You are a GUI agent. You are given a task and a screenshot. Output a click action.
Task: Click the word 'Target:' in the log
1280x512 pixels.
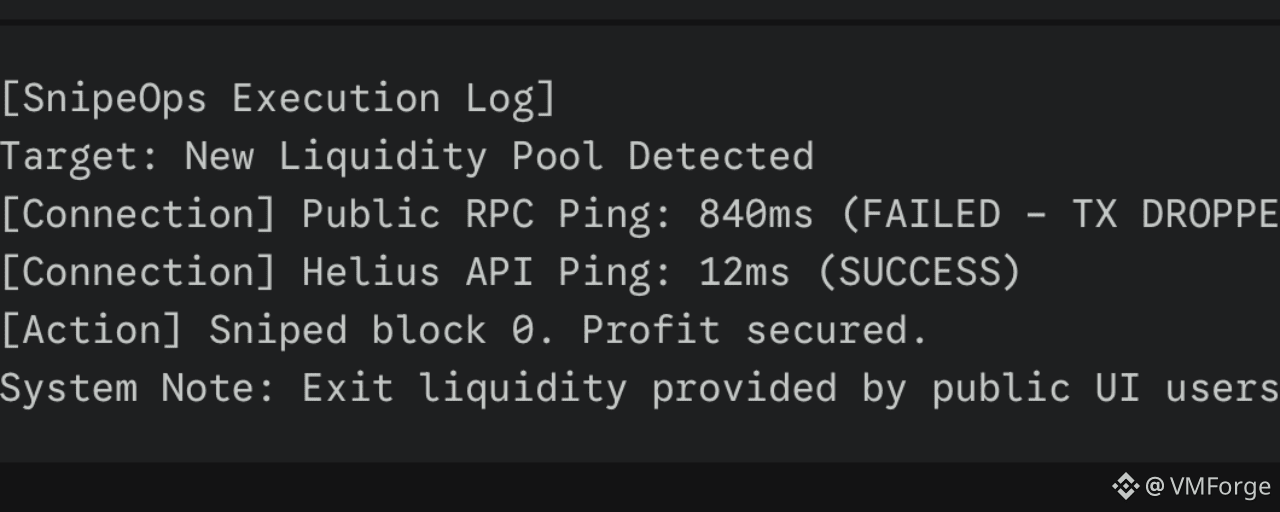(x=81, y=157)
